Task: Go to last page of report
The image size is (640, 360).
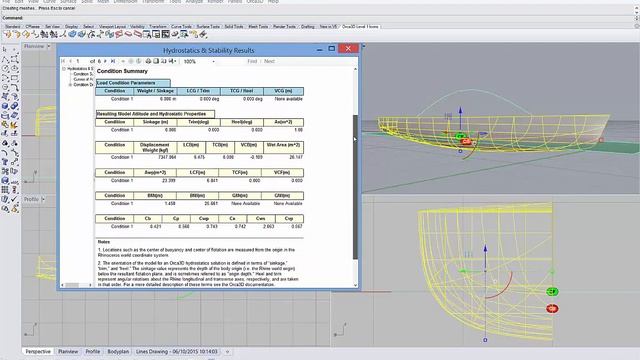Action: pyautogui.click(x=113, y=61)
